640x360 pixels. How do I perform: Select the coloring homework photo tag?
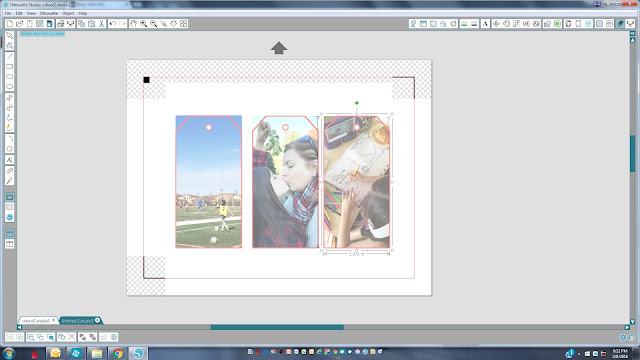(357, 182)
